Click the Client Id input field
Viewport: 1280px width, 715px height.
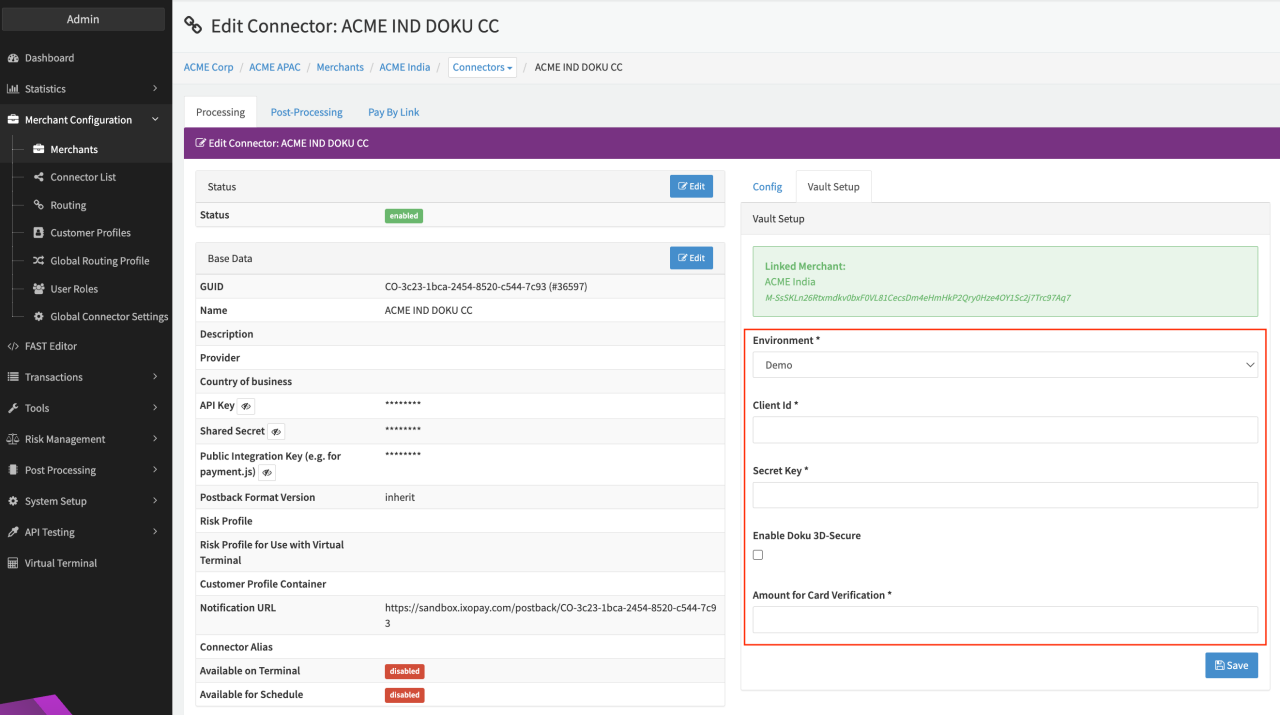pos(1004,430)
